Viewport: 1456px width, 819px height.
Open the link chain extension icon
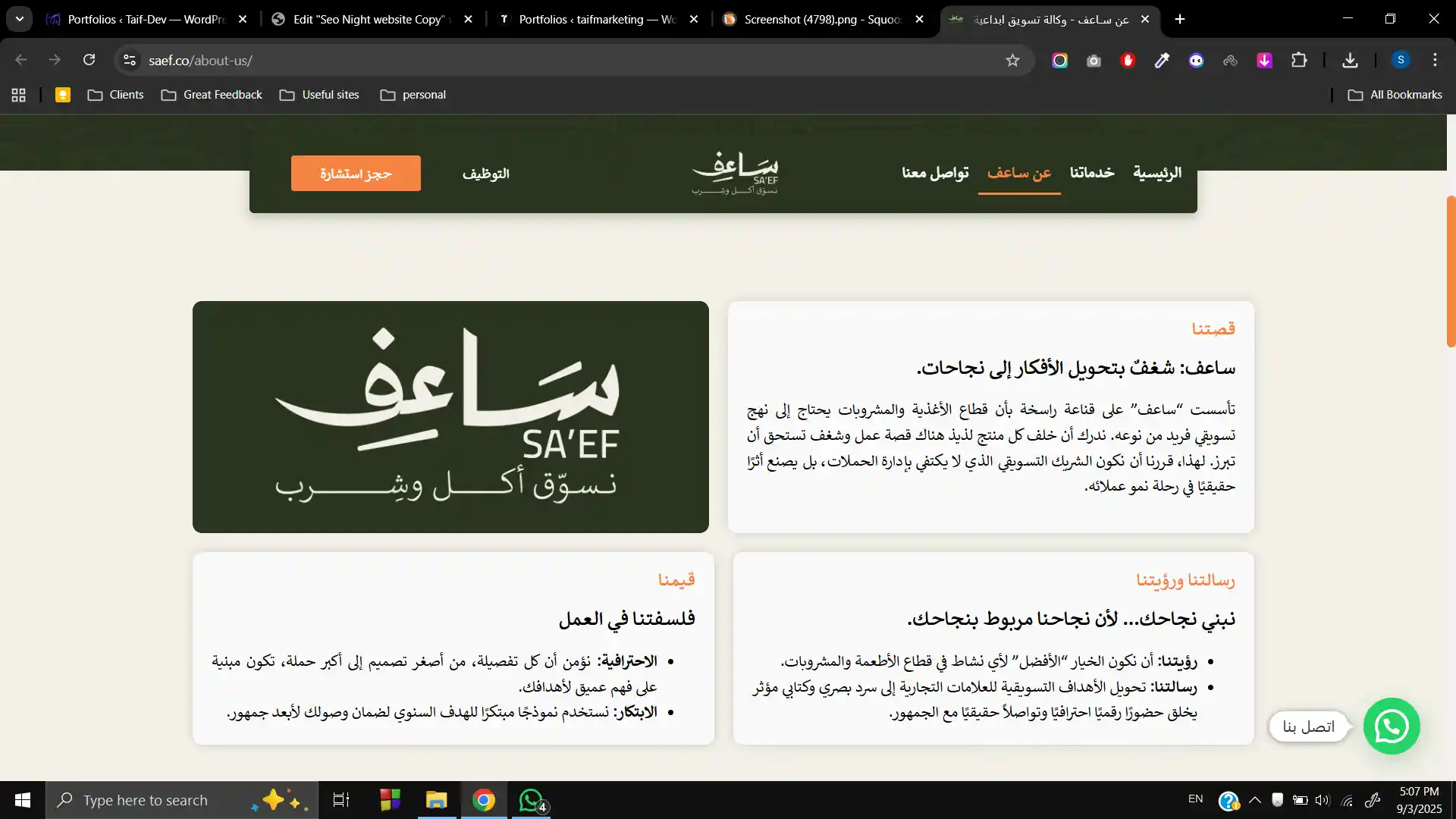(x=1230, y=61)
